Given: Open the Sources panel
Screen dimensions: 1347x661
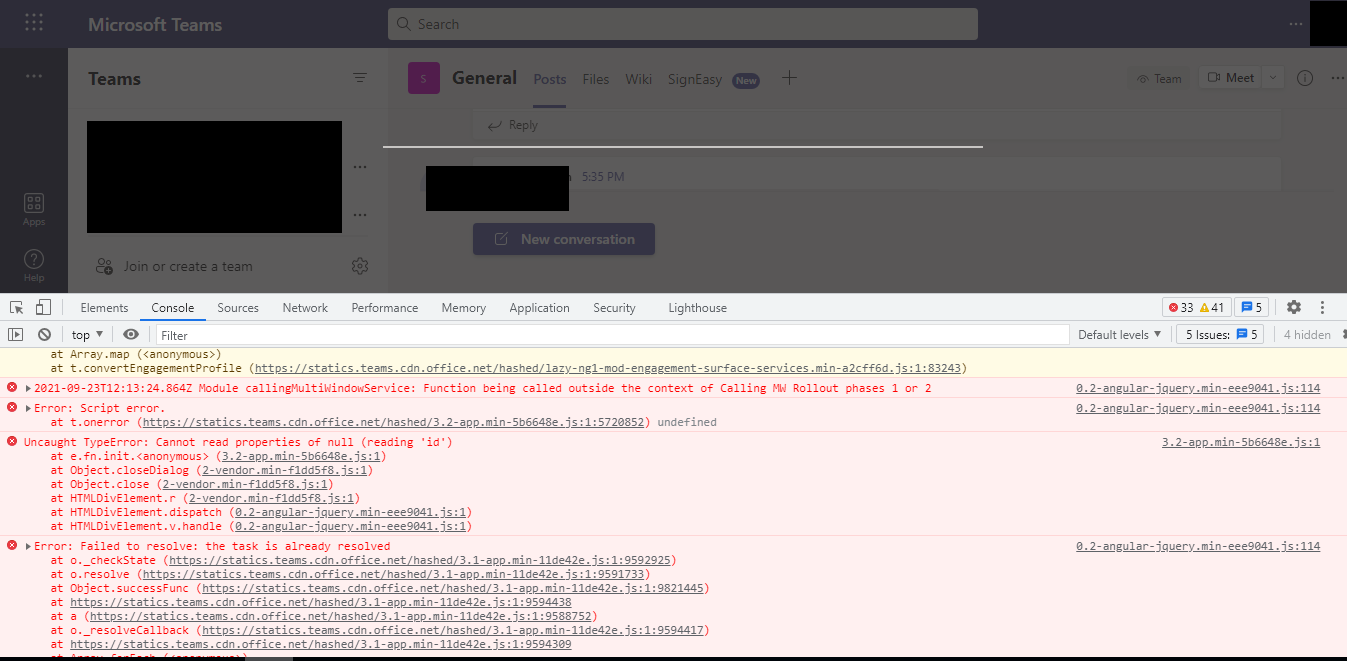Looking at the screenshot, I should [238, 308].
